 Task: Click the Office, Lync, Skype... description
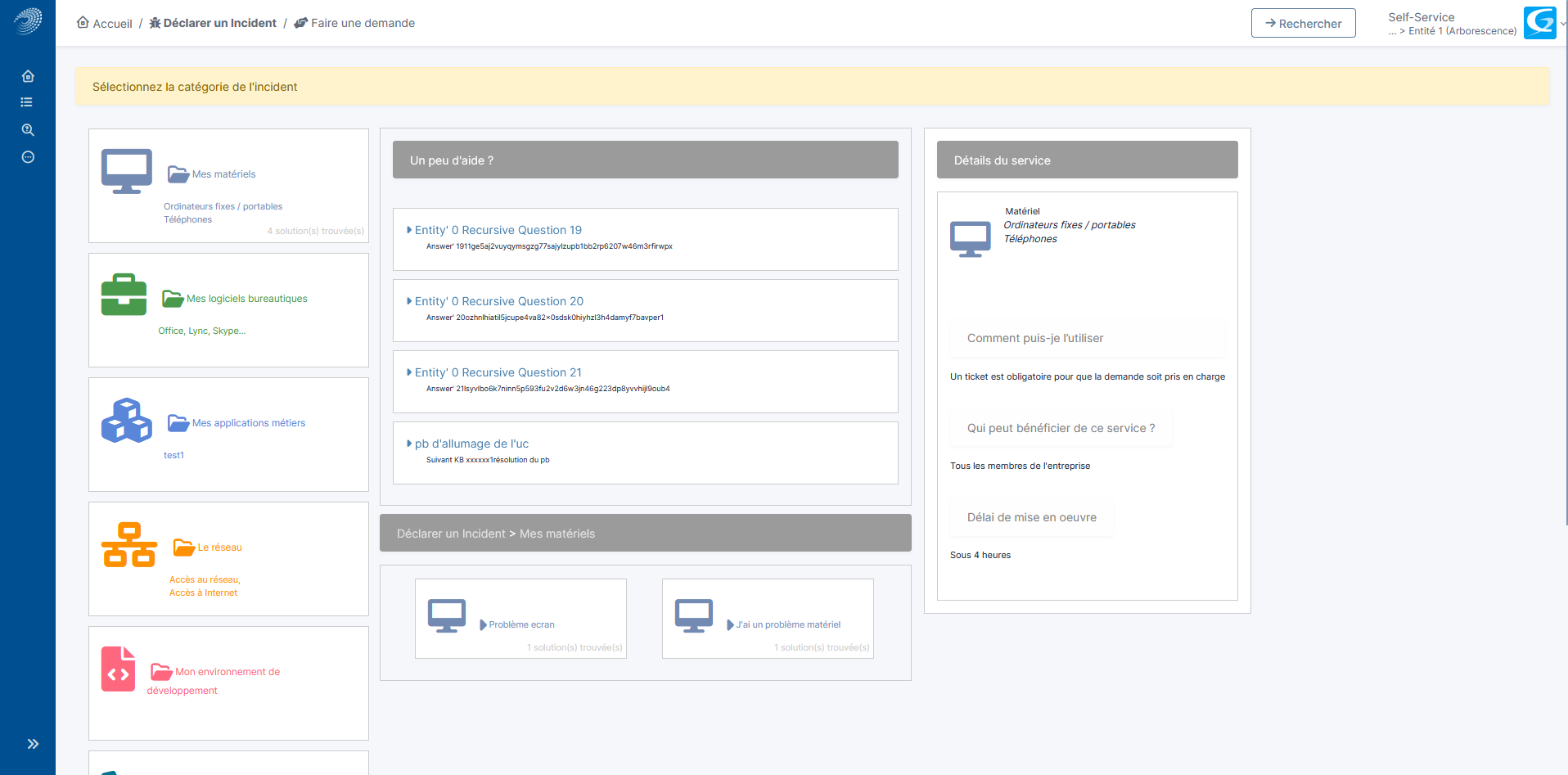(x=202, y=331)
